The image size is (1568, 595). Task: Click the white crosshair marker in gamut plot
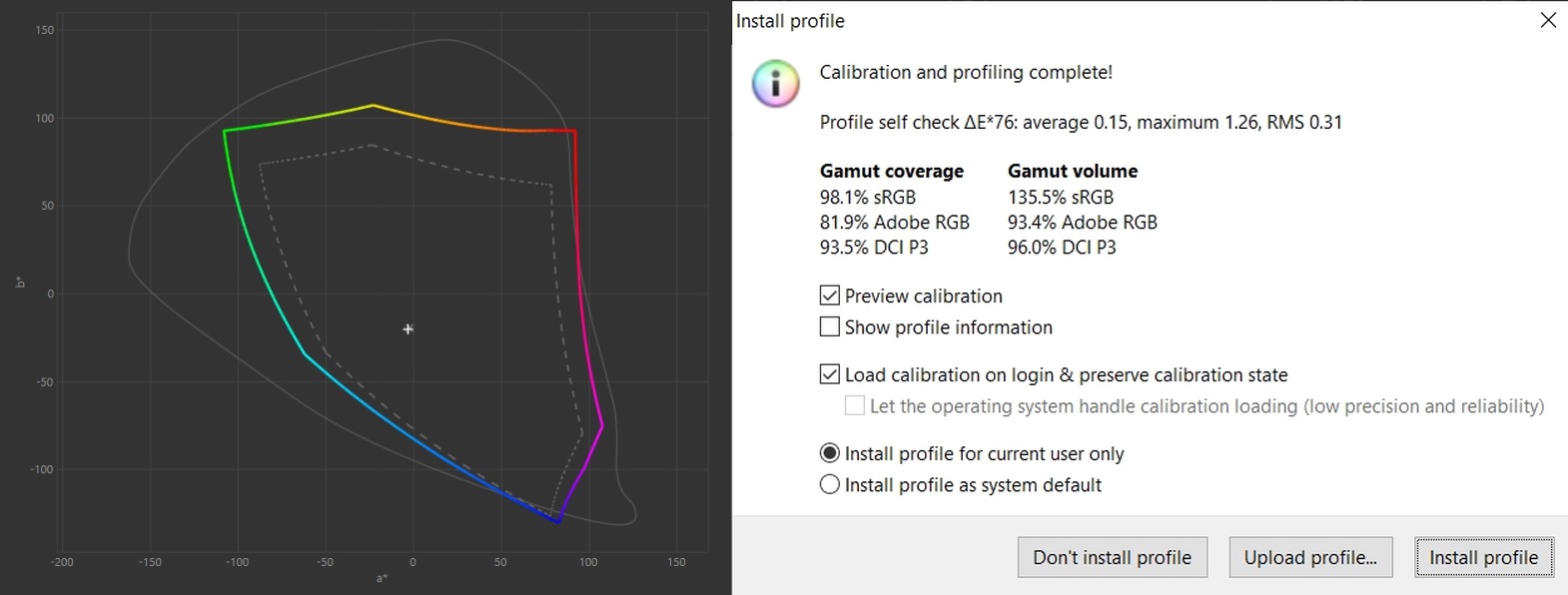407,328
